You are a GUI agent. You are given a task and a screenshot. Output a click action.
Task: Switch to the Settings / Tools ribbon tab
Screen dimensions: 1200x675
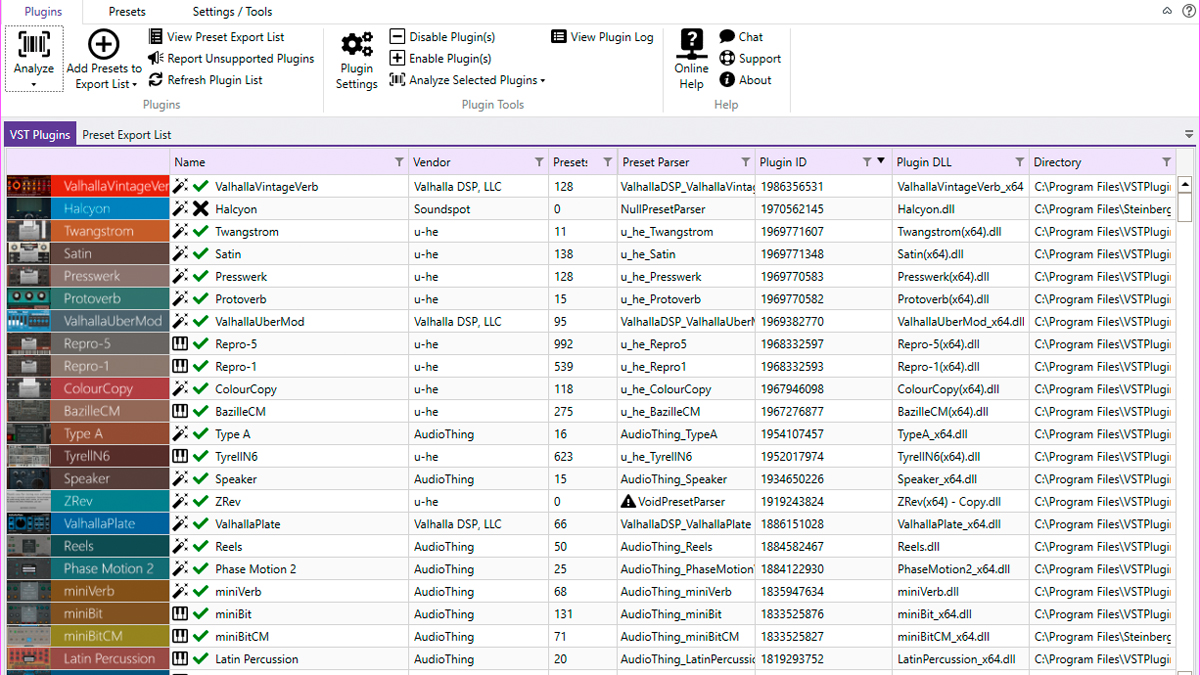(232, 12)
